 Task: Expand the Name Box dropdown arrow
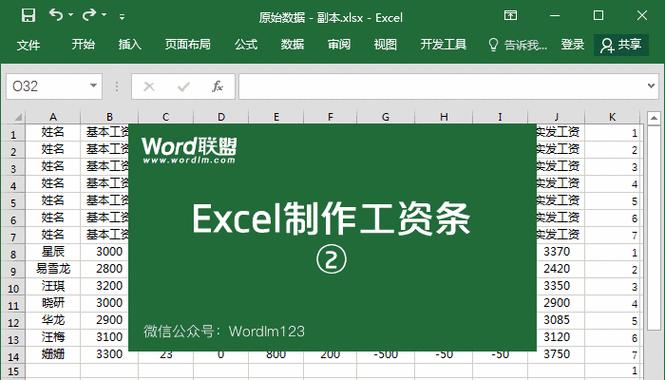[x=93, y=86]
